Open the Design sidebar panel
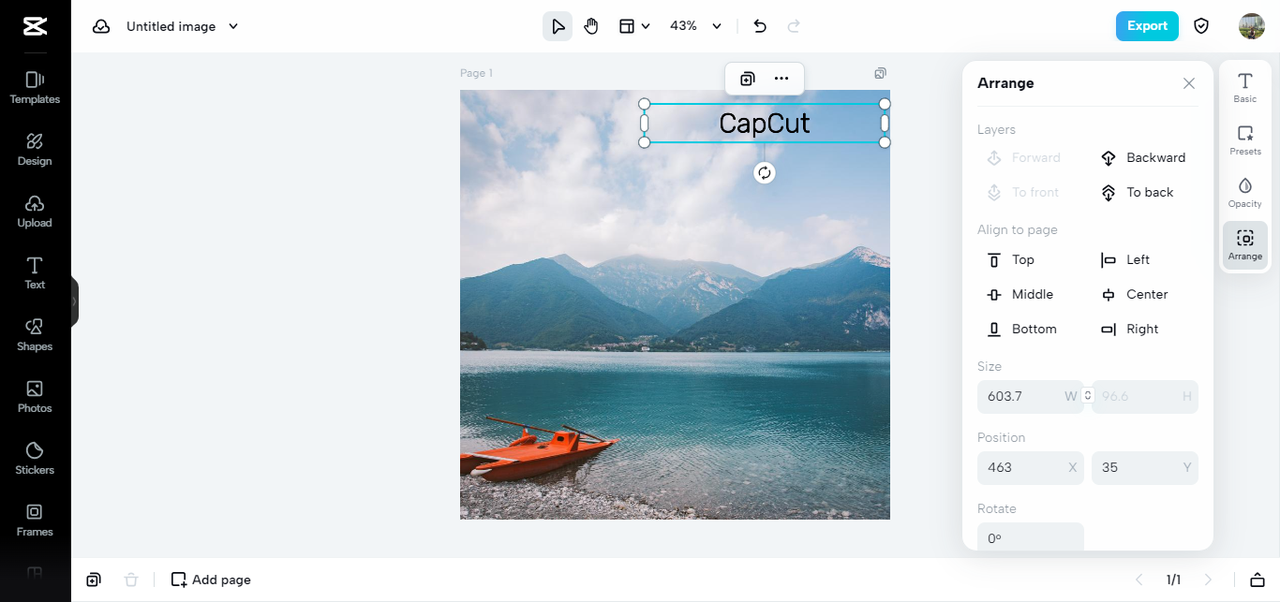This screenshot has height=602, width=1280. (x=35, y=150)
